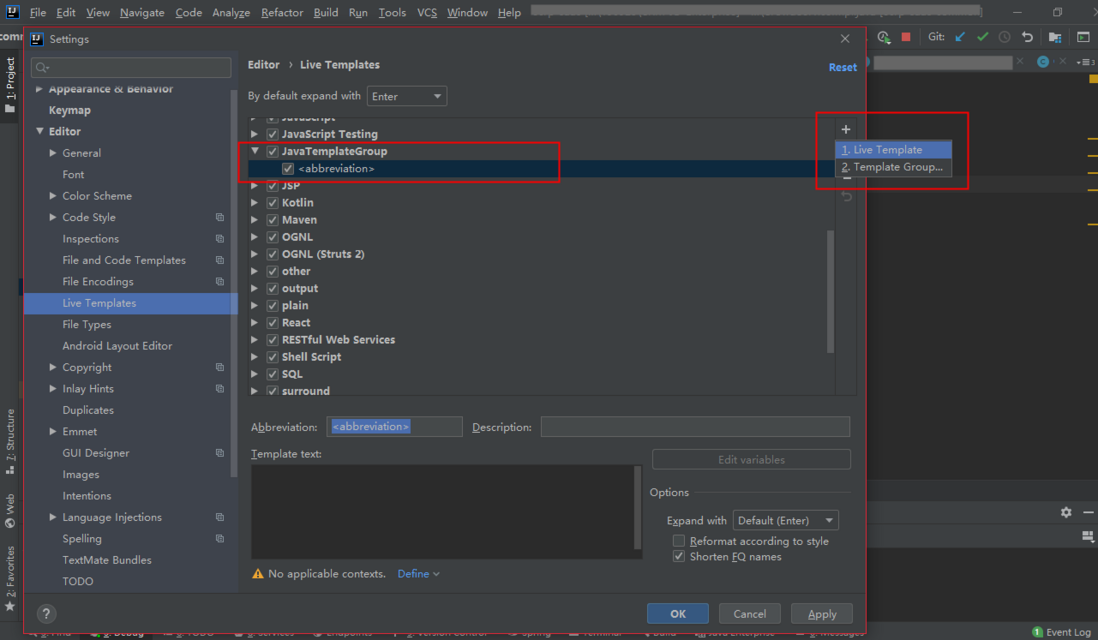Image resolution: width=1098 pixels, height=640 pixels.
Task: Toggle the React group checkbox
Action: (272, 323)
